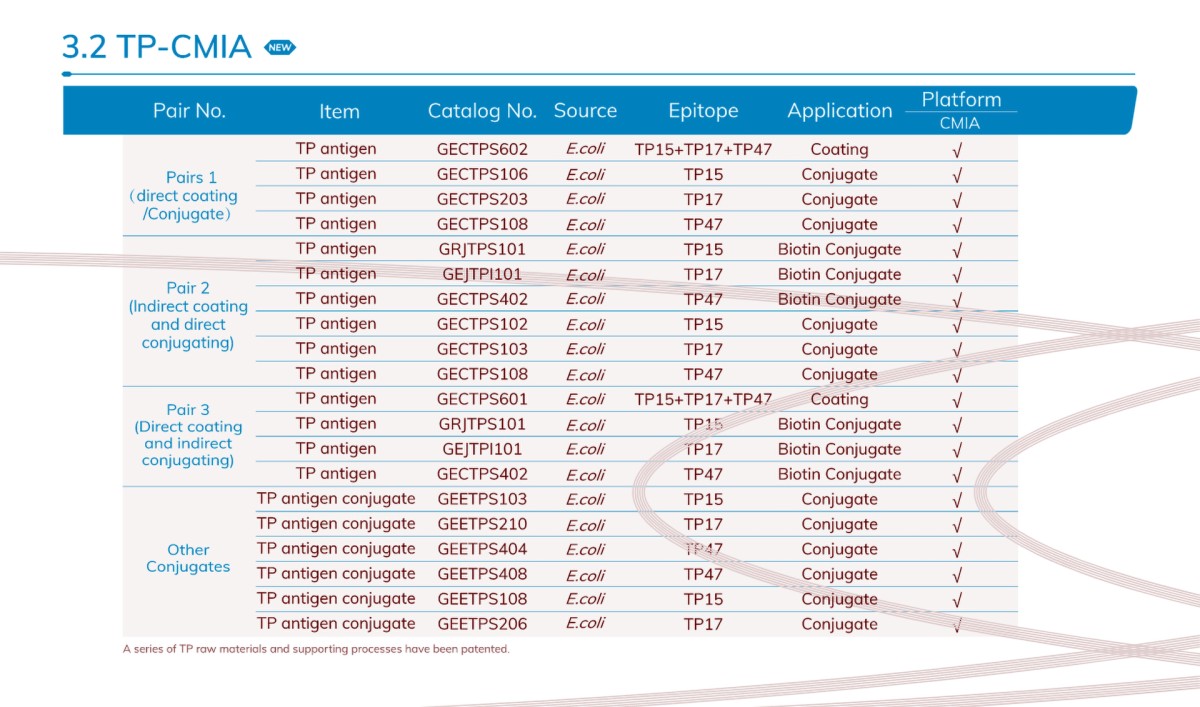Select the Other Conjugates group label
Screen dimensions: 1200x707
pos(188,558)
